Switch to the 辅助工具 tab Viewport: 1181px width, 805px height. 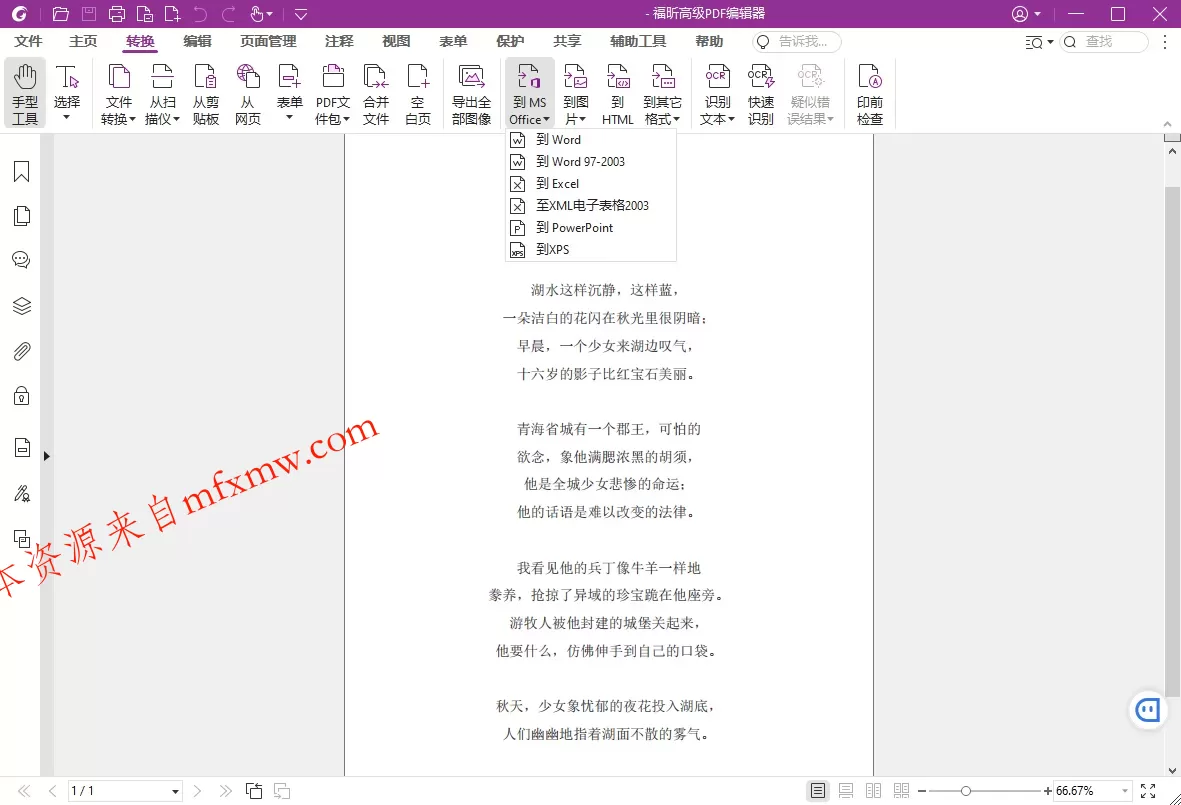pyautogui.click(x=638, y=41)
